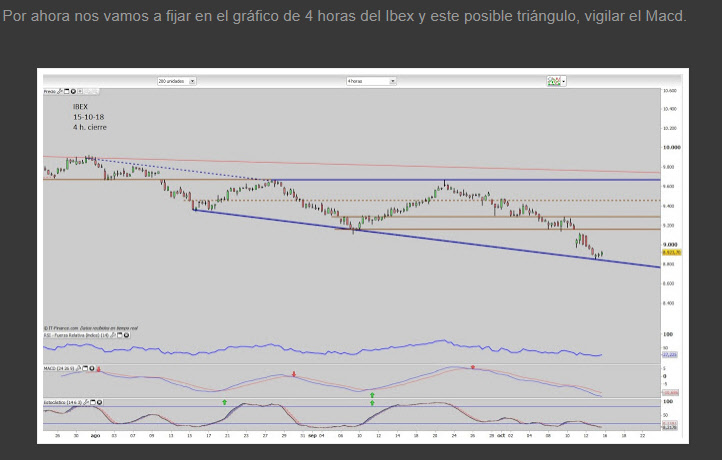The width and height of the screenshot is (722, 460).
Task: Click the "MACD (24 26 9)" label
Action: 59,368
